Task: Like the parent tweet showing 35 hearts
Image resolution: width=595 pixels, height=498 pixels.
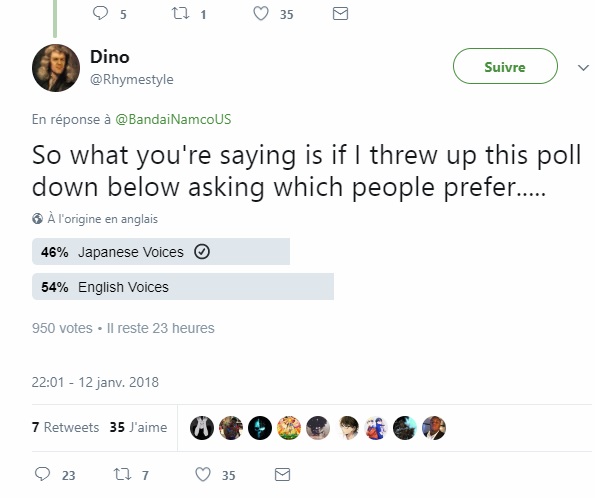Action: 261,14
